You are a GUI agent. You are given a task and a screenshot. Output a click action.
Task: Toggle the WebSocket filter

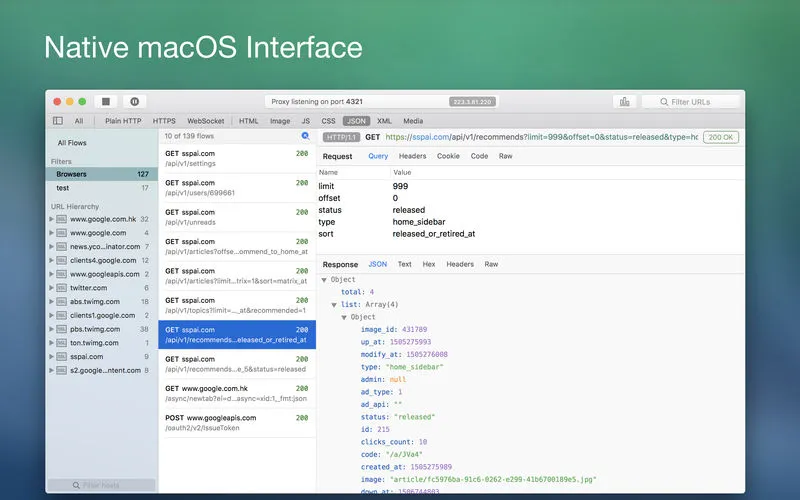(207, 121)
